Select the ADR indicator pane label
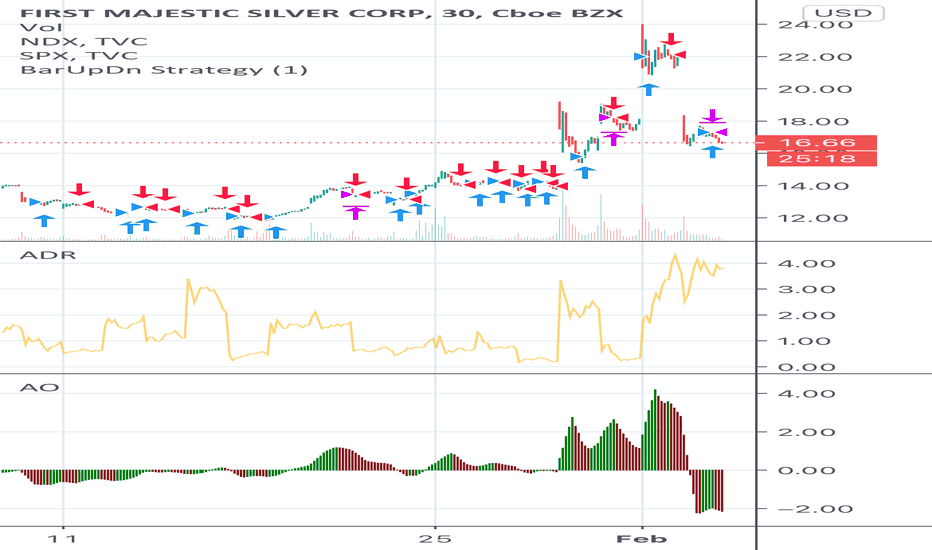The height and width of the screenshot is (550, 932). click(x=48, y=255)
